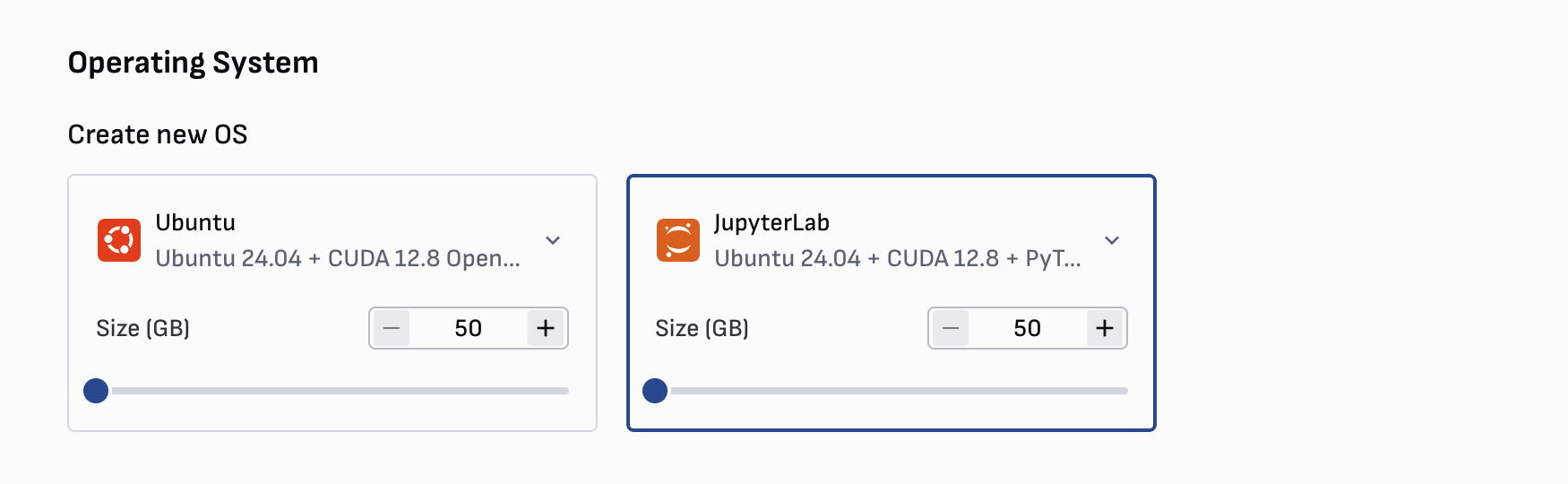Click the "Create new OS" label
Screen dimensions: 1568x484
[158, 134]
